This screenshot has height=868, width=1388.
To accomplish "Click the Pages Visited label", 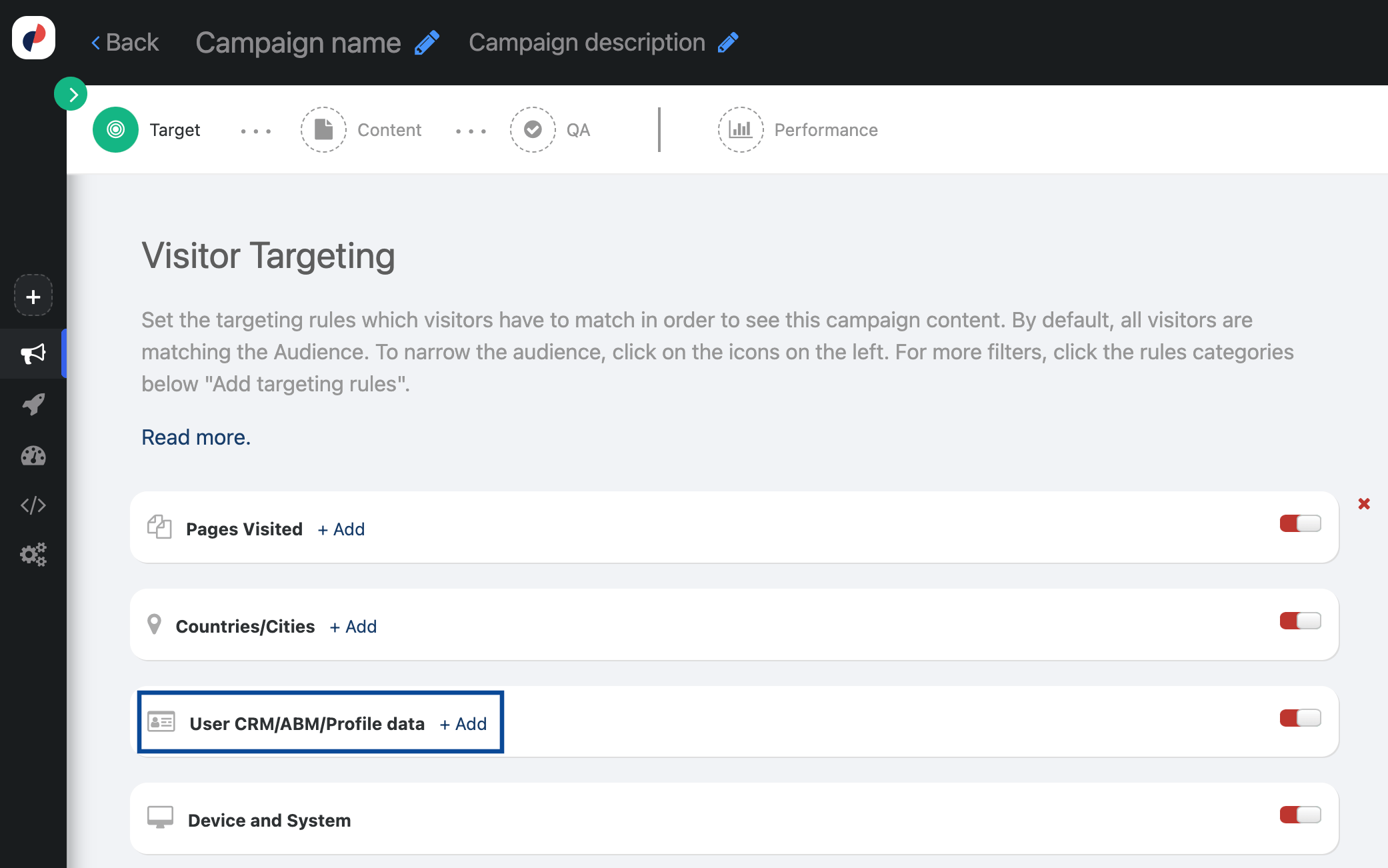I will click(x=244, y=529).
